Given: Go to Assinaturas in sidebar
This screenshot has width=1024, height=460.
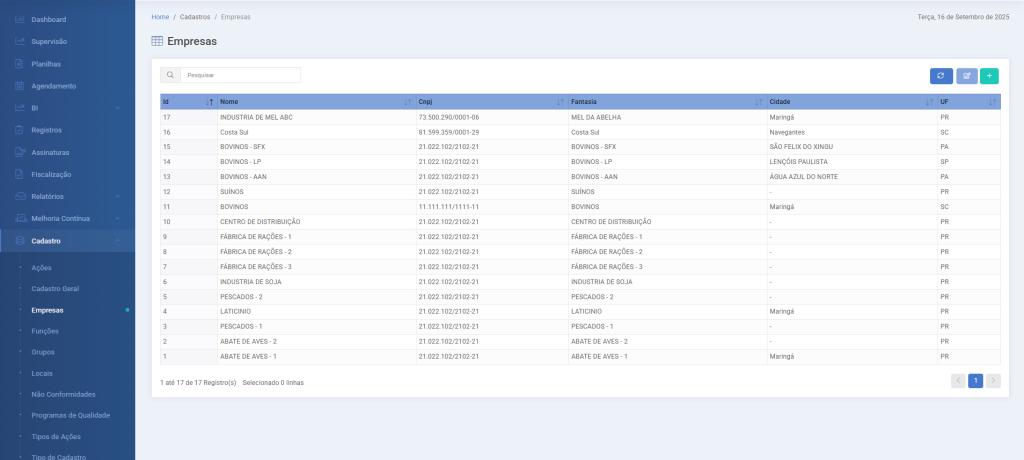Looking at the screenshot, I should click(50, 152).
